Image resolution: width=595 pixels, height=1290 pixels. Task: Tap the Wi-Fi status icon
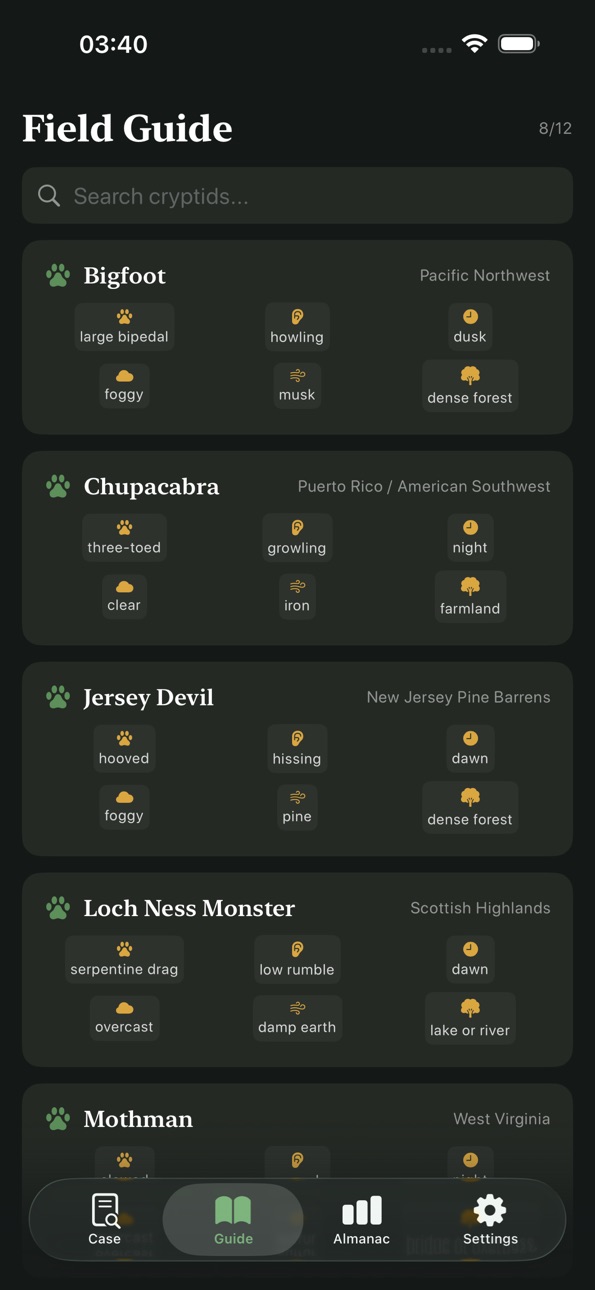coord(475,44)
